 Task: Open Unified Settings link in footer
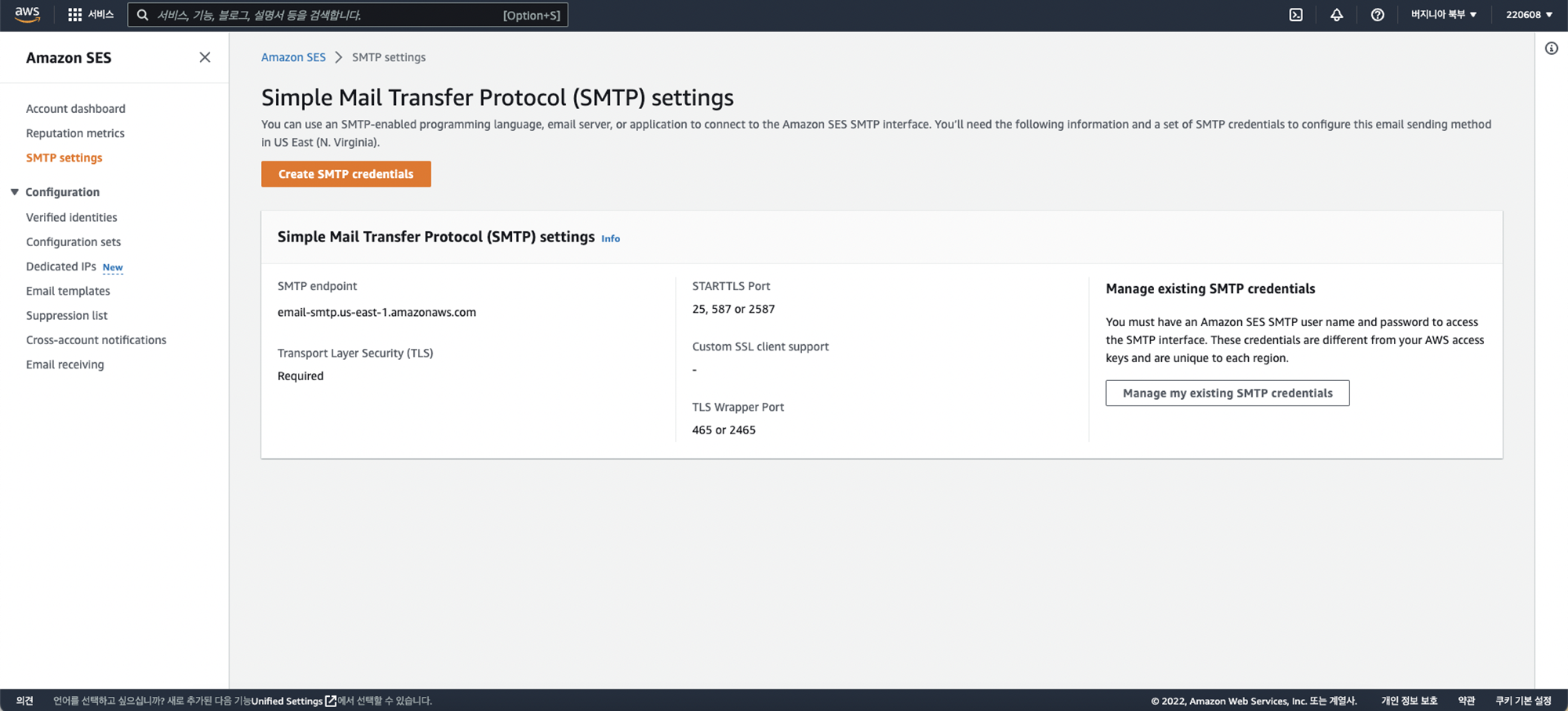287,701
